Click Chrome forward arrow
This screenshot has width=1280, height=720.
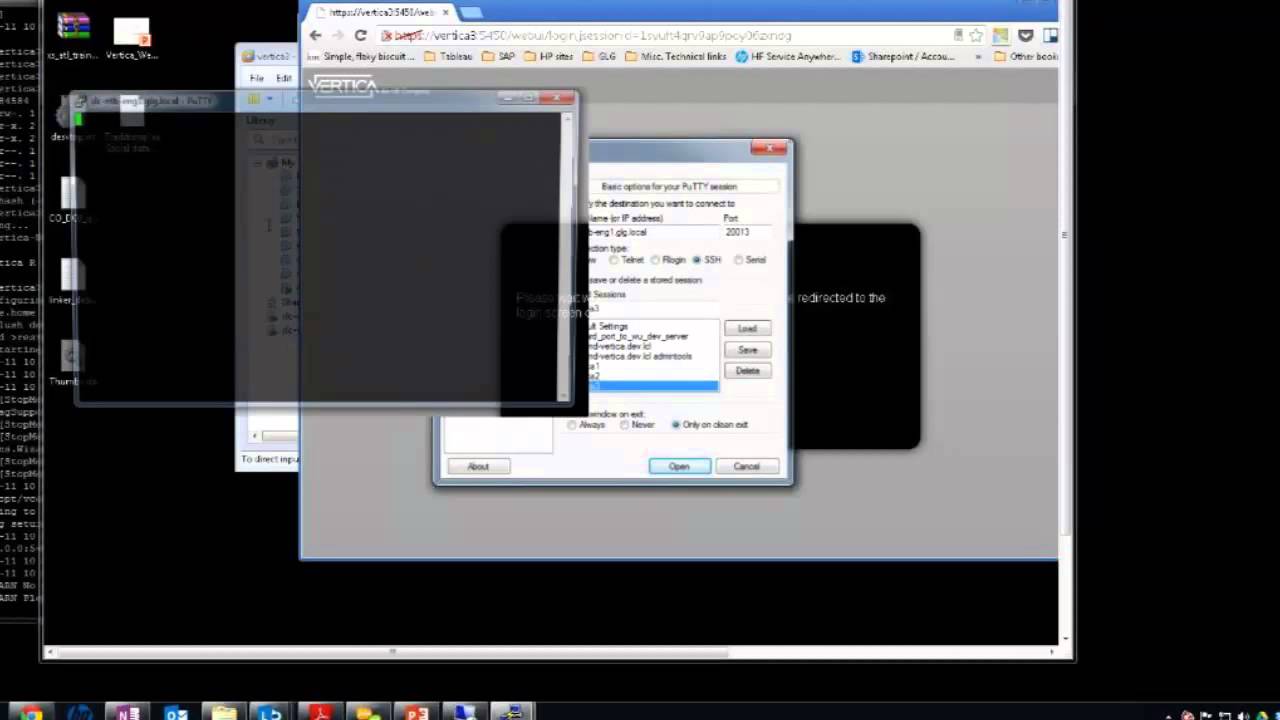(x=338, y=35)
